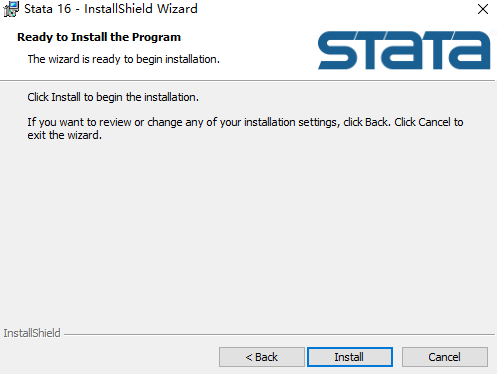Click 'The wizard is ready to begin installation' text
The height and width of the screenshot is (374, 497).
[124, 59]
